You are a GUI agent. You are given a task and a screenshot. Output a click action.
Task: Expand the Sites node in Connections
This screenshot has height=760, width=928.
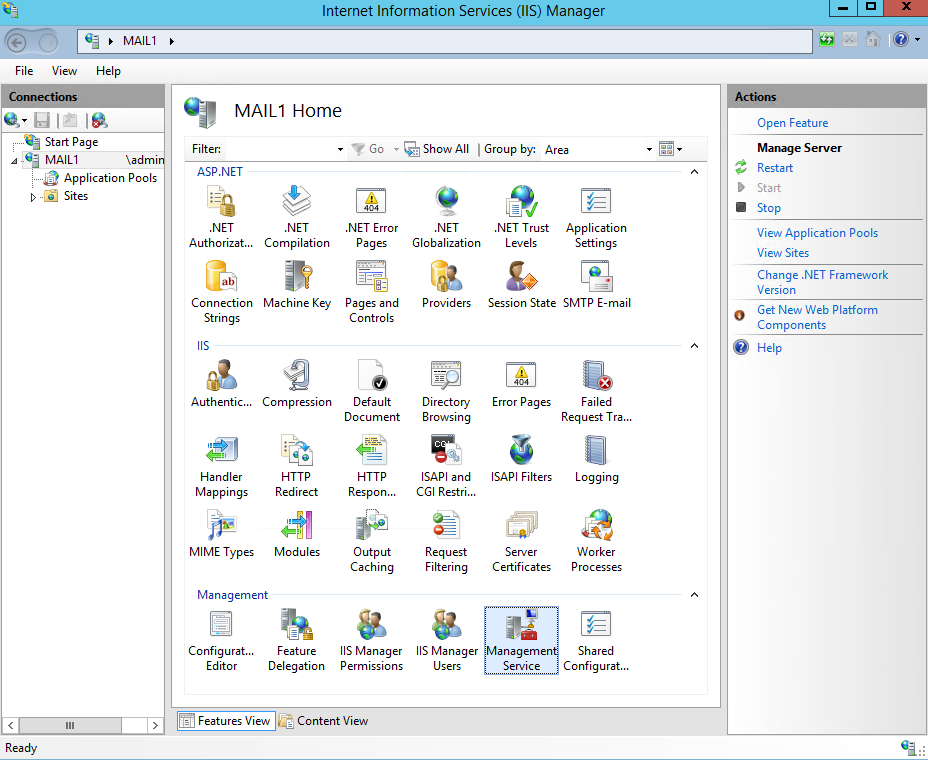pyautogui.click(x=31, y=196)
